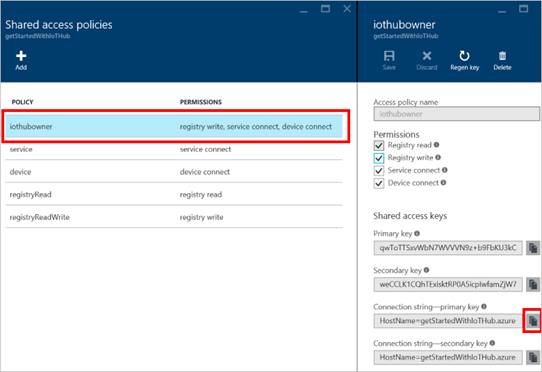Discard changes to the iothubowner policy

coord(427,61)
